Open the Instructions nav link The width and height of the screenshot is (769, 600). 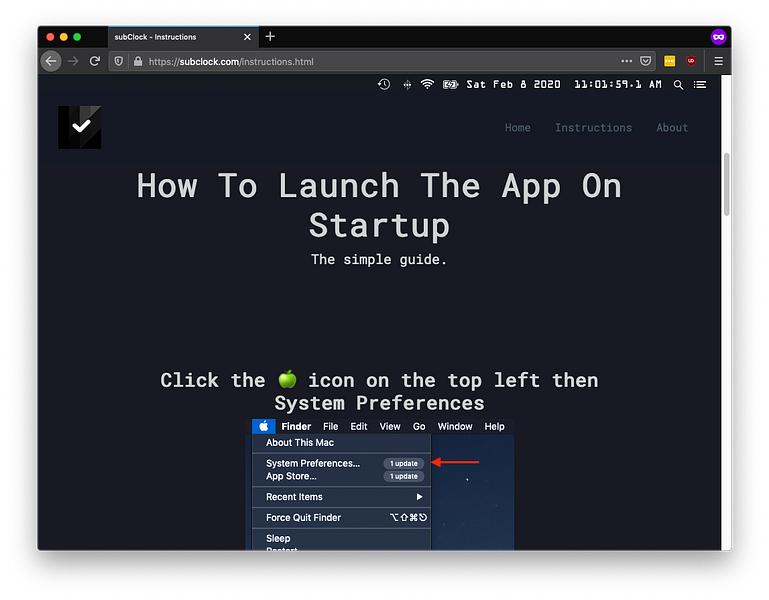click(x=593, y=128)
